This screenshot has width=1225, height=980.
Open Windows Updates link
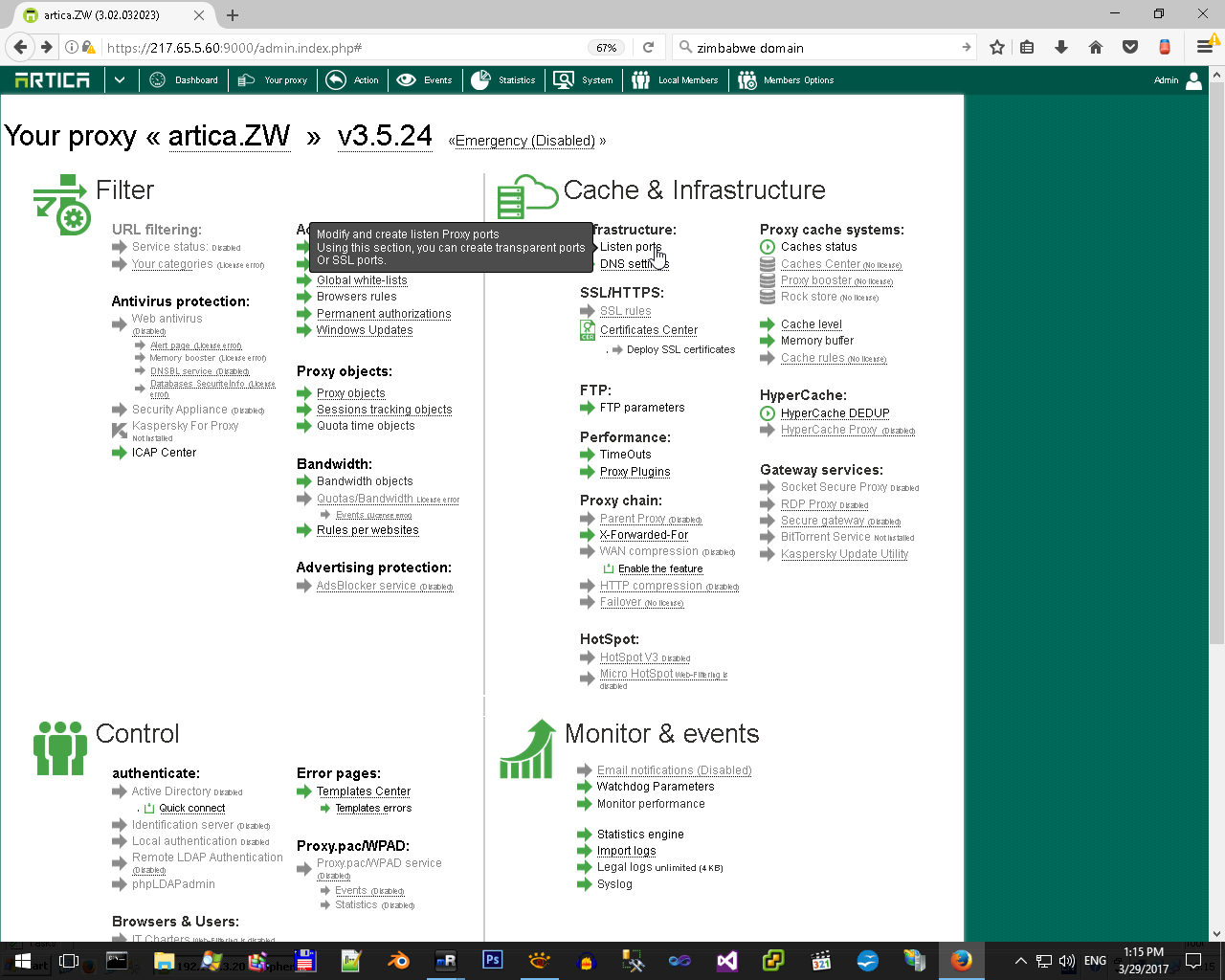(365, 330)
